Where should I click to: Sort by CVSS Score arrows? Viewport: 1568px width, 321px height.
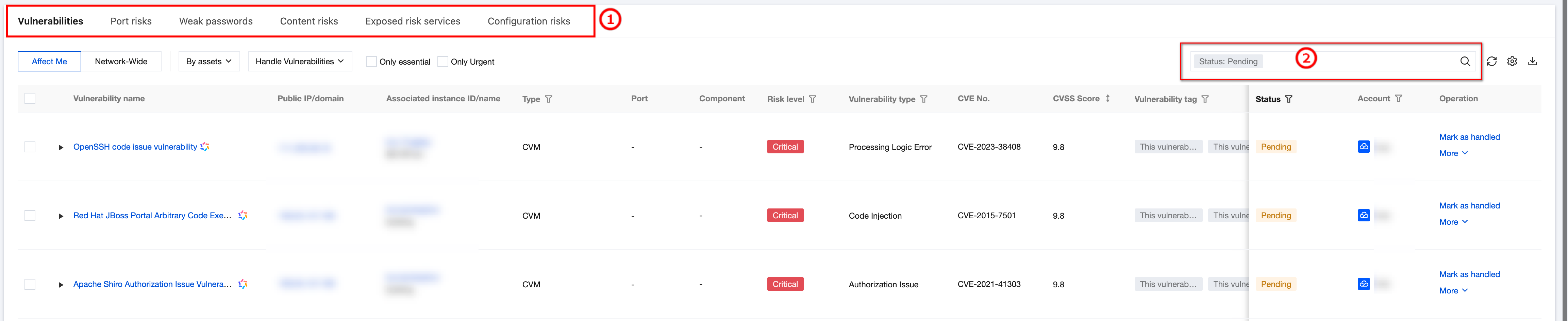[1108, 99]
